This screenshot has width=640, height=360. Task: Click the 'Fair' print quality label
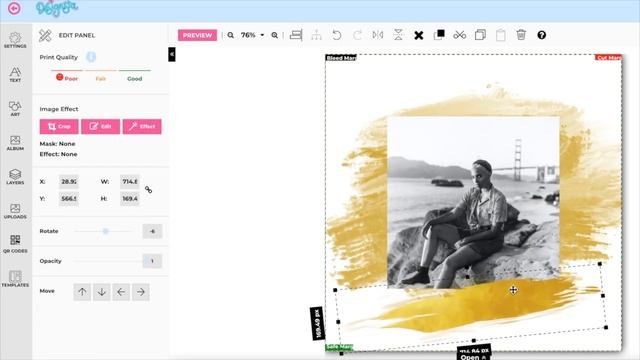[101, 79]
